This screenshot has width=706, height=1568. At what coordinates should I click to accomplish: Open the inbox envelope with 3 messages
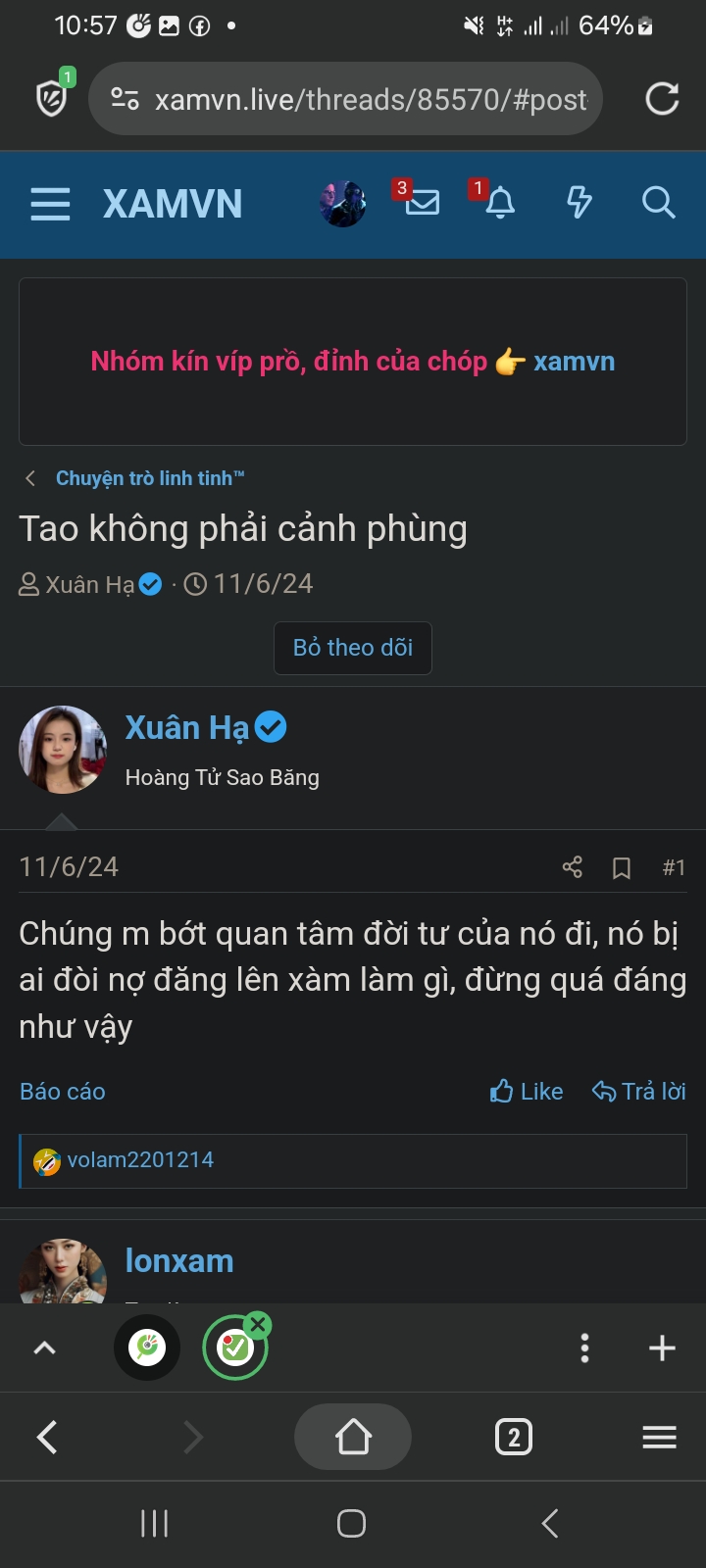point(422,203)
